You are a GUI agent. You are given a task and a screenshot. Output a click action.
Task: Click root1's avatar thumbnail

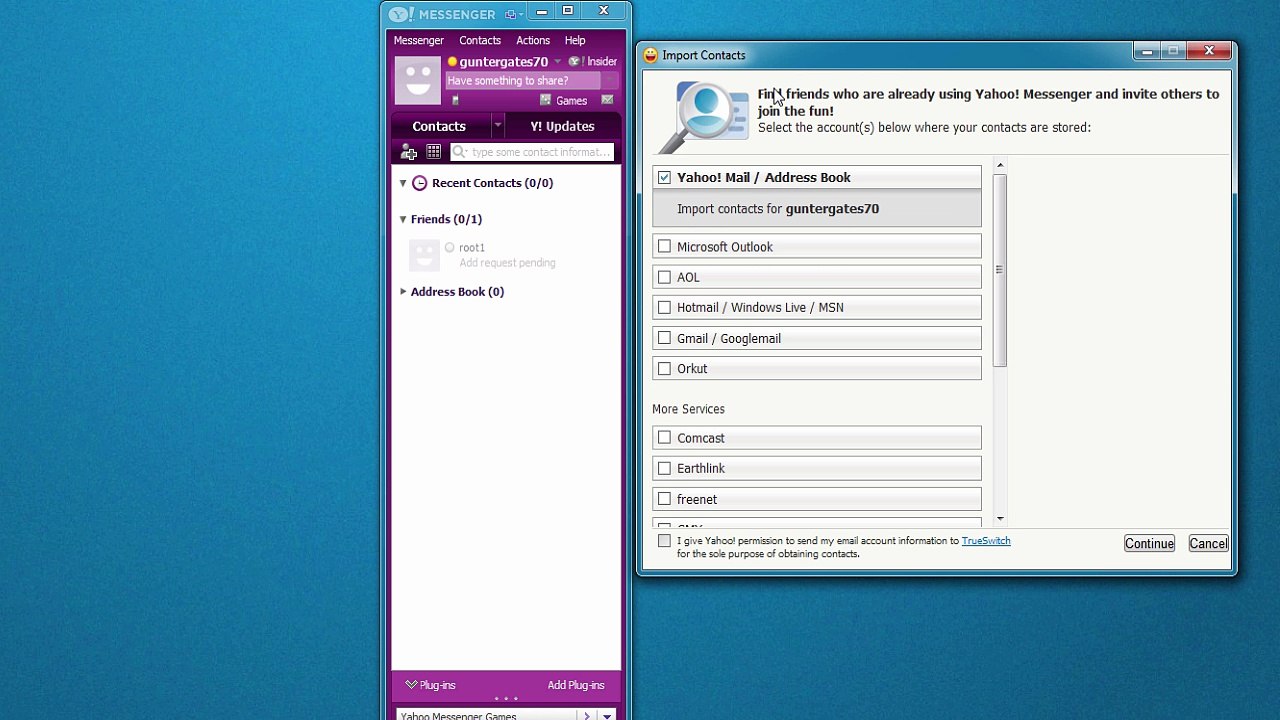[x=424, y=255]
